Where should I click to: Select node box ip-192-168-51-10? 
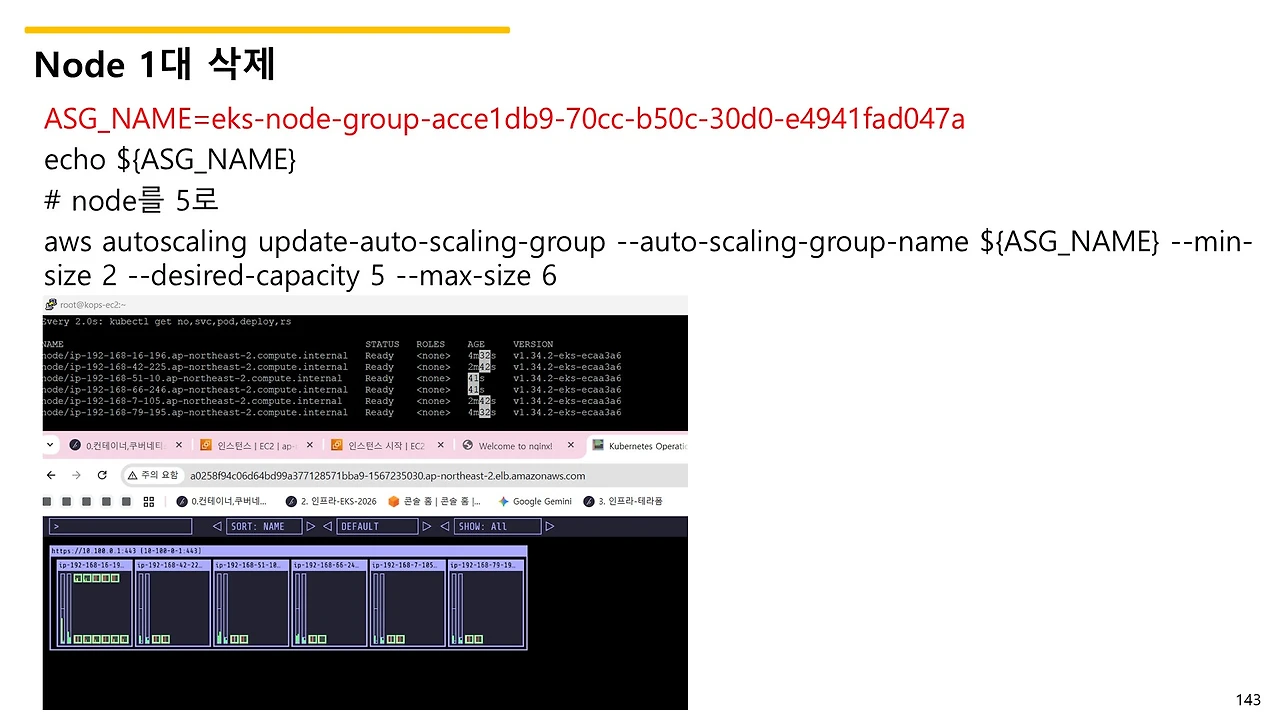250,603
